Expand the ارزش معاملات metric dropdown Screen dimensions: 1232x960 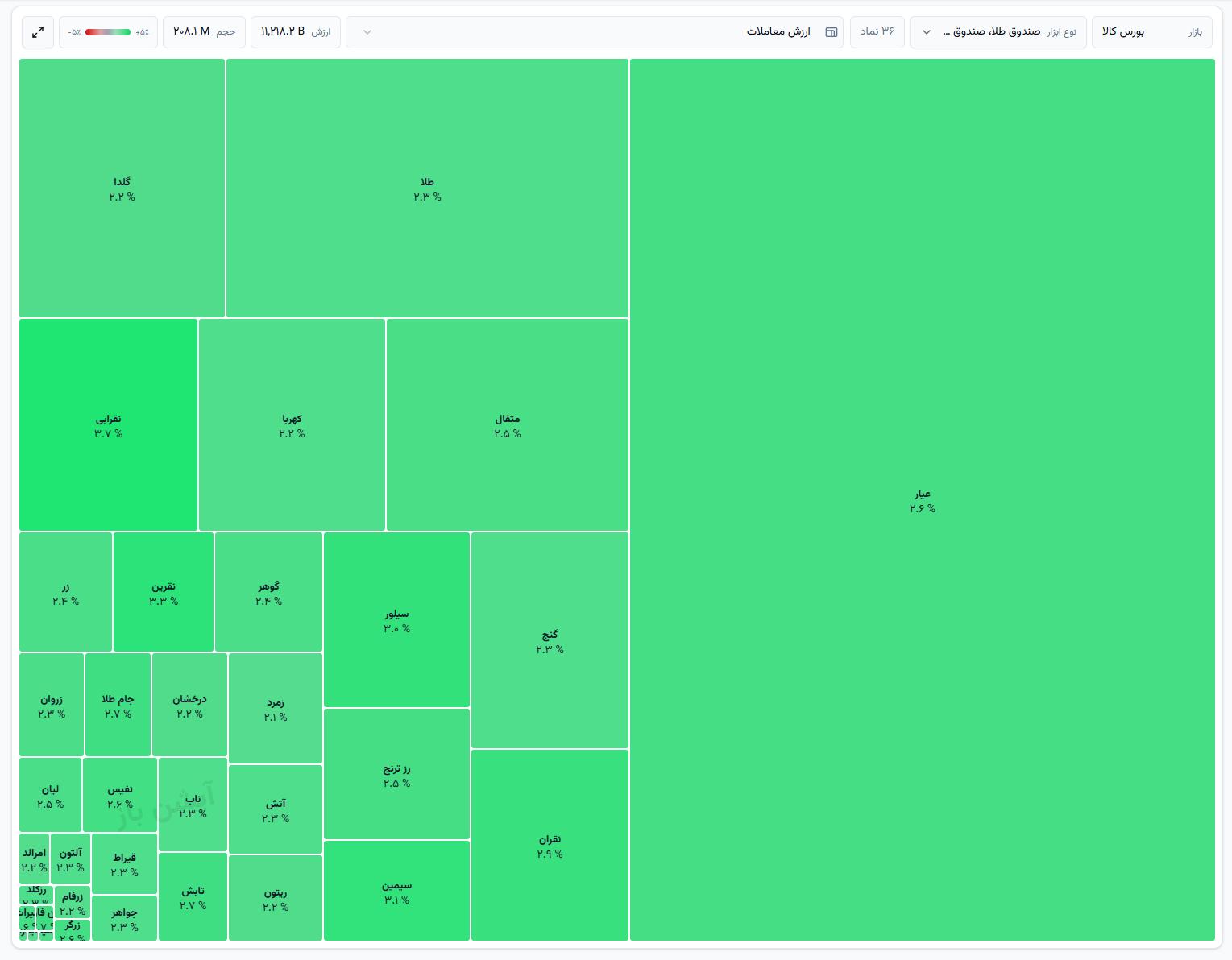coord(595,32)
